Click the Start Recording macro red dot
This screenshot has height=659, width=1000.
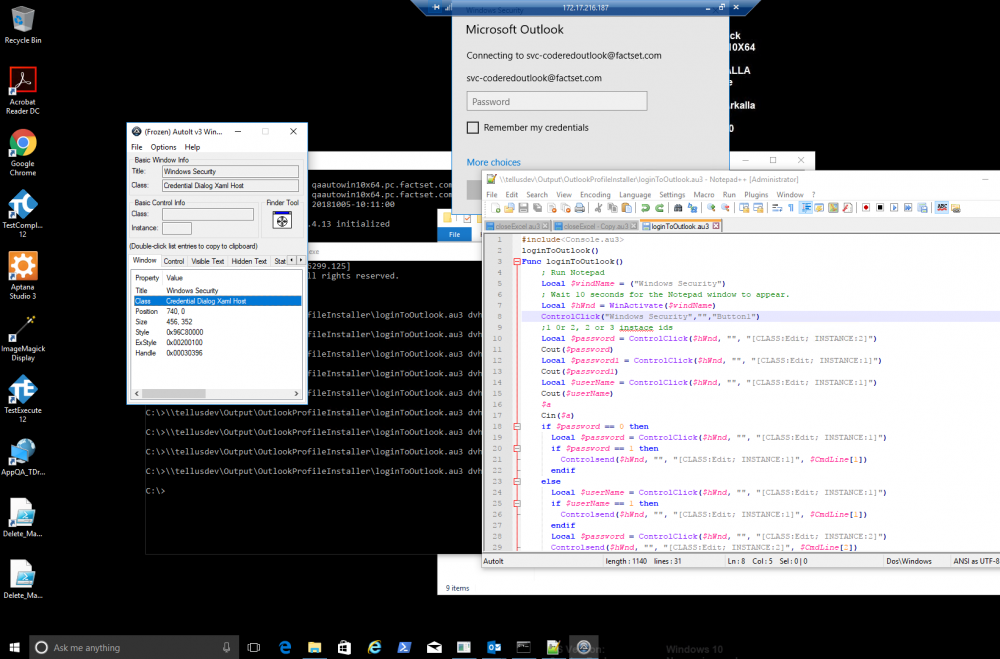(865, 208)
